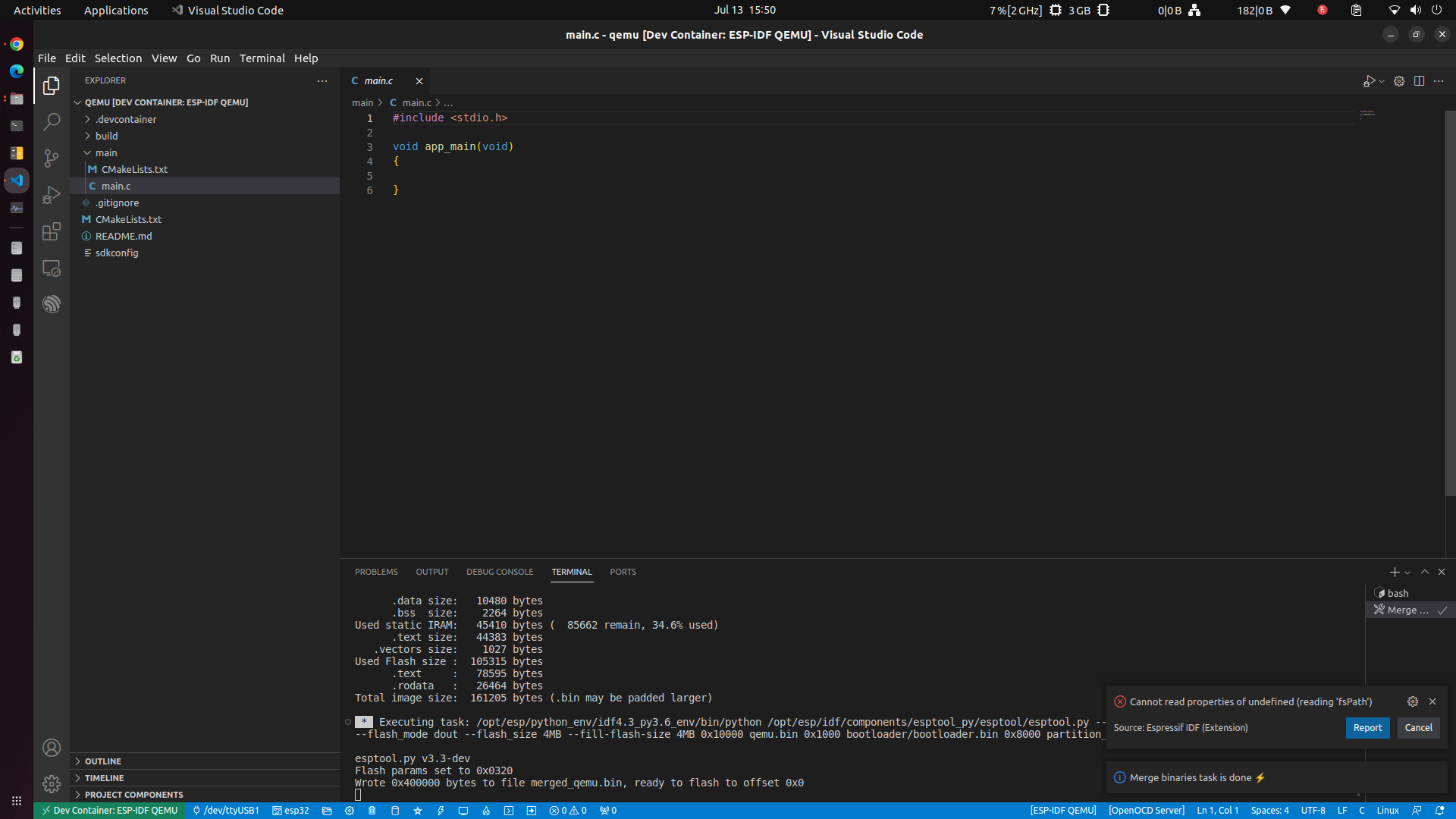Open the Espressif ESP-IDF explorer view
The image size is (1456, 819).
pos(51,303)
